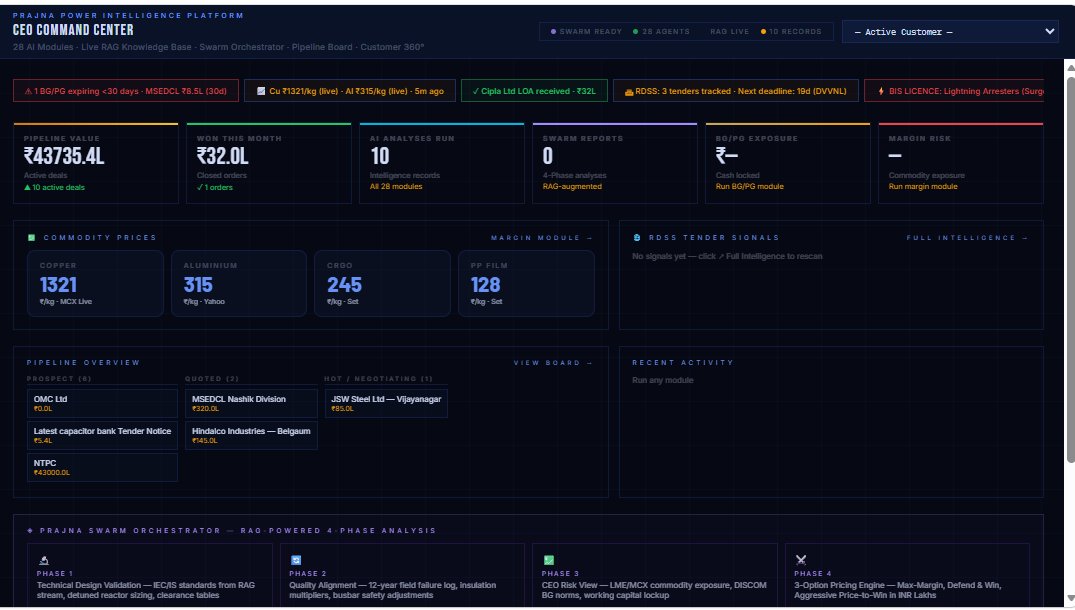
Task: Click the Phase 2 refresh icon
Action: [295, 560]
